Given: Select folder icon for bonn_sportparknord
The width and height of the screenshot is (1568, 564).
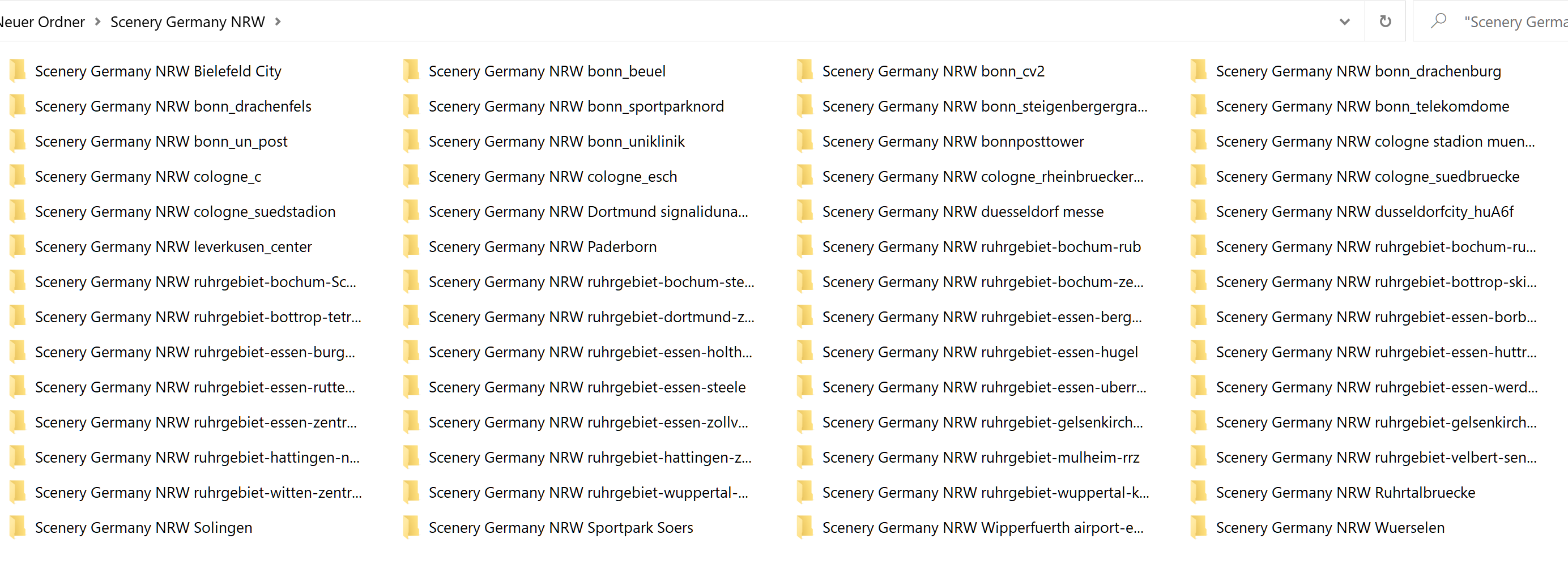Looking at the screenshot, I should point(411,106).
